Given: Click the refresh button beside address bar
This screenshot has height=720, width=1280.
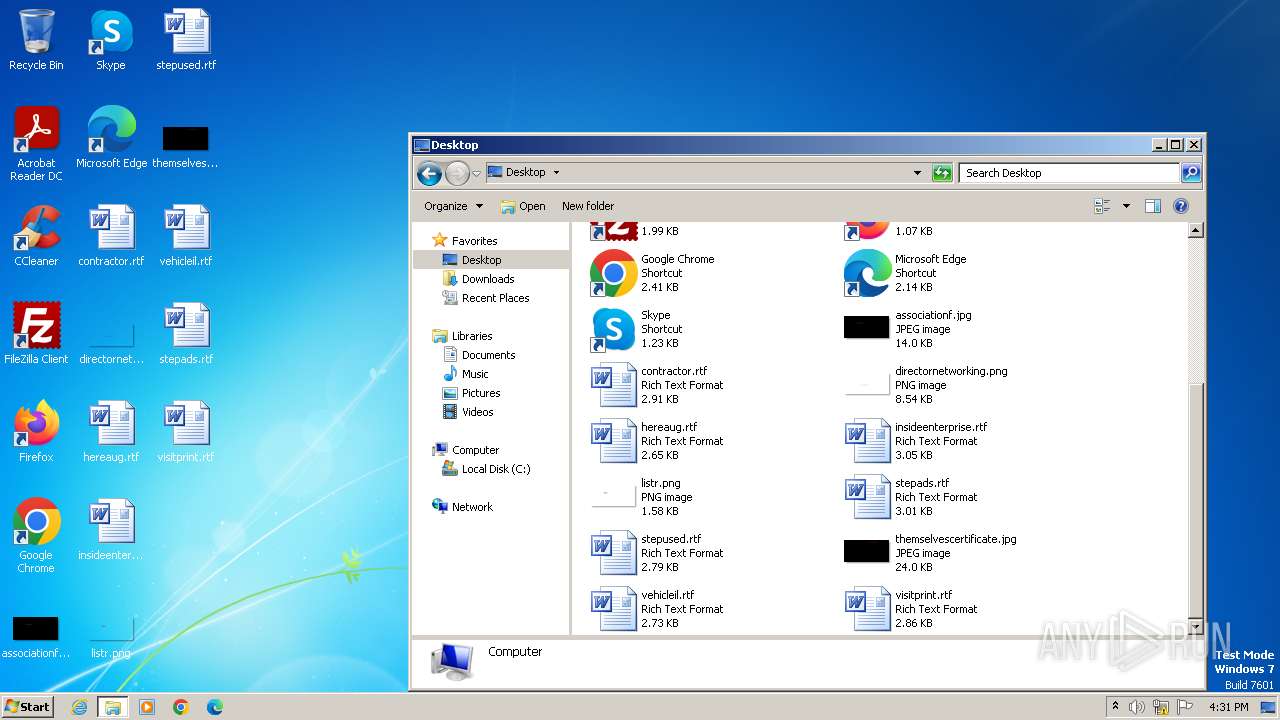Looking at the screenshot, I should point(941,173).
